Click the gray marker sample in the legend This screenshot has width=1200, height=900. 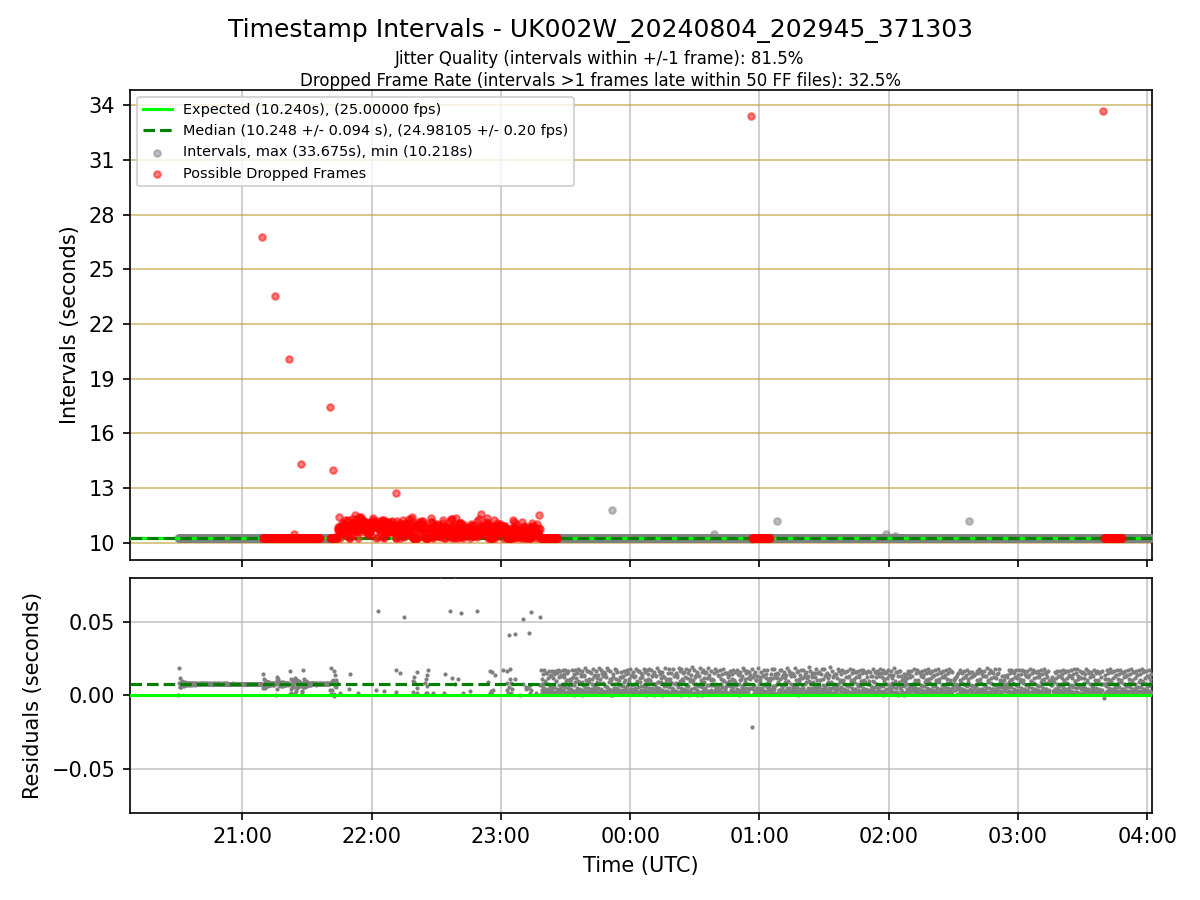click(x=158, y=152)
